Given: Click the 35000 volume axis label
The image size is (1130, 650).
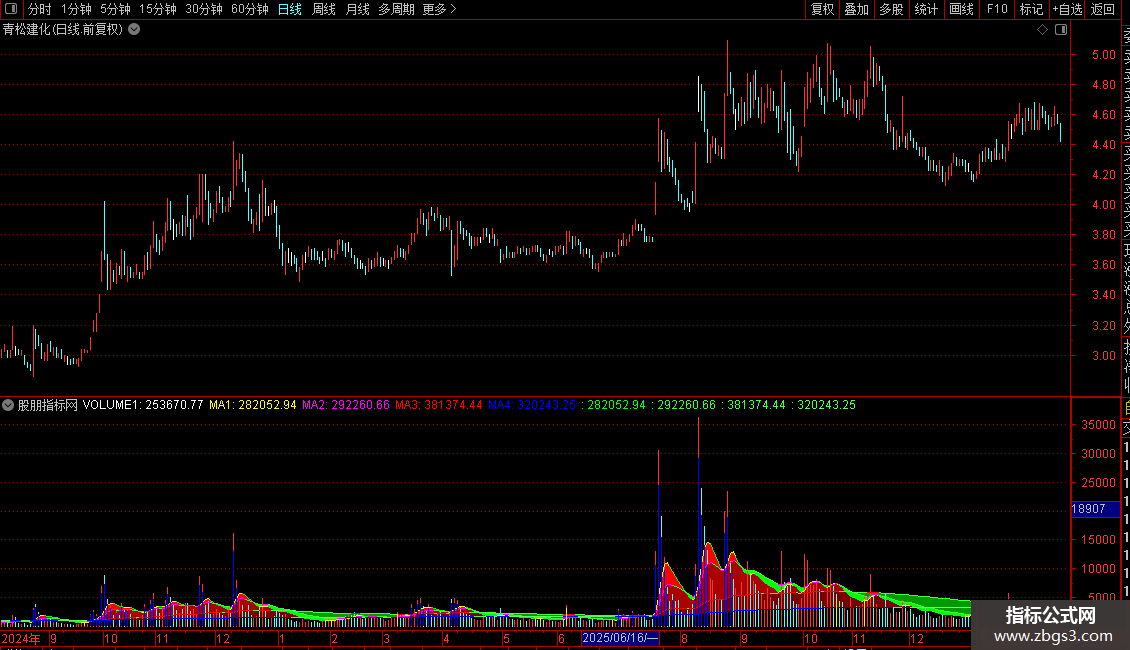Looking at the screenshot, I should (1098, 425).
